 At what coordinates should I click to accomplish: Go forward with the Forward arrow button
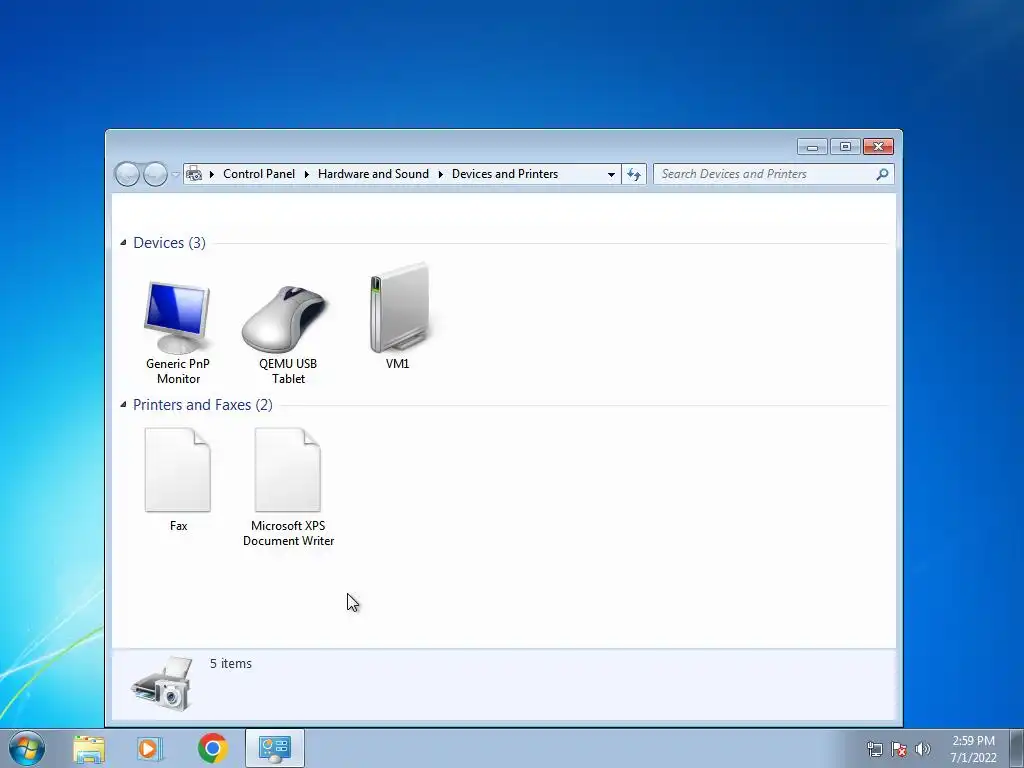click(x=155, y=174)
